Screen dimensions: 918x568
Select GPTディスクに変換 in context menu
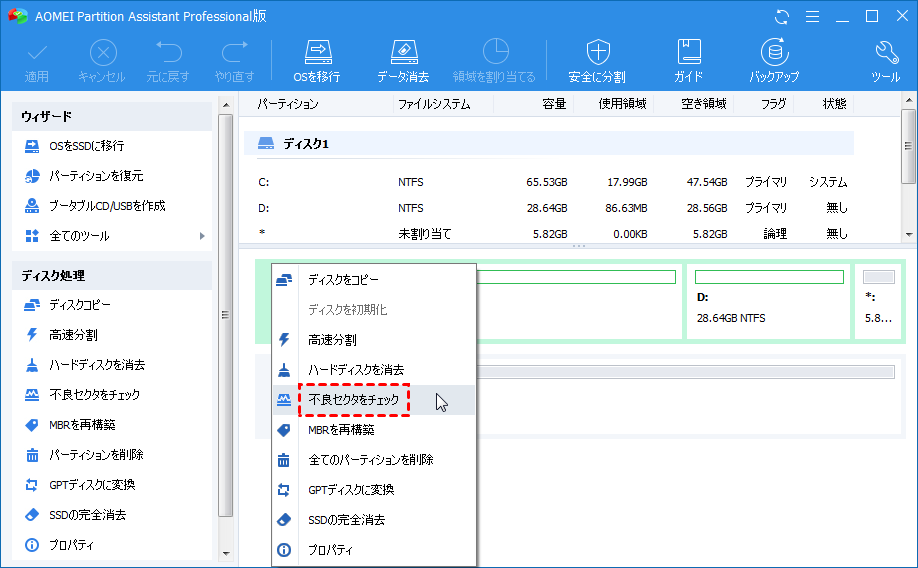(x=374, y=490)
